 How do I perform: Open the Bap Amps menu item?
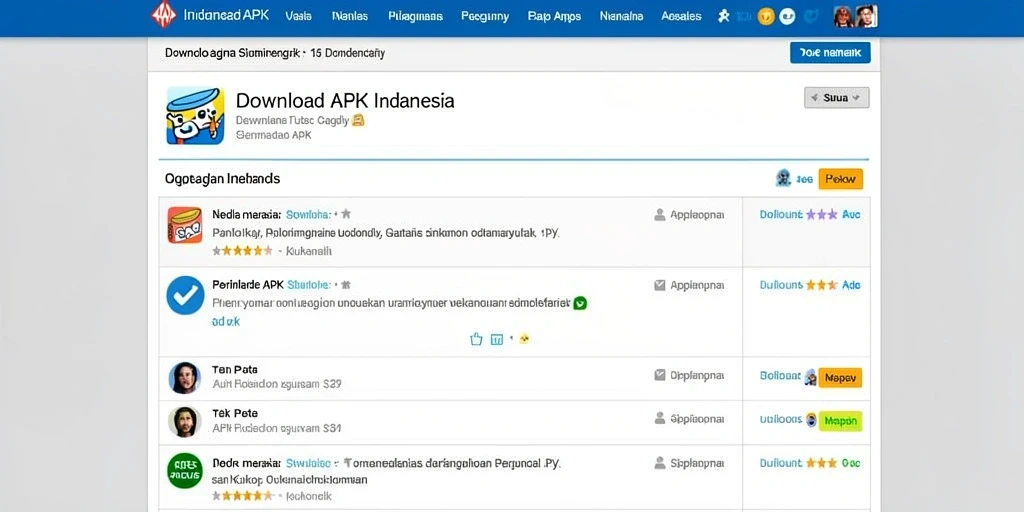tap(554, 16)
